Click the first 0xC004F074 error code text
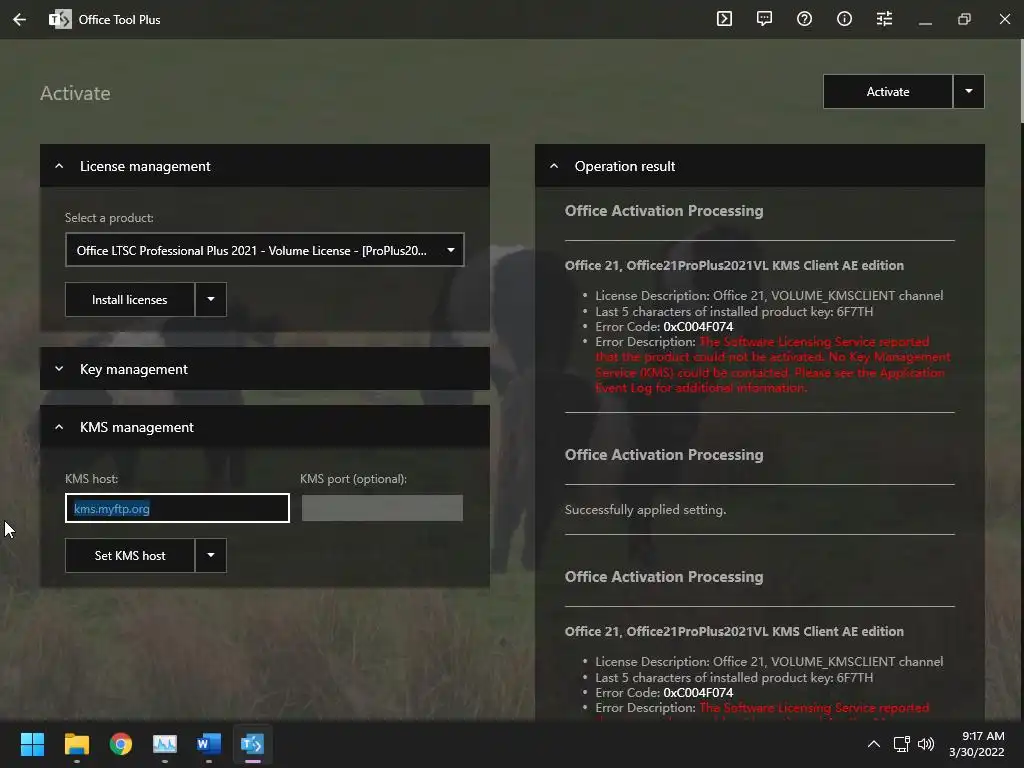Image resolution: width=1024 pixels, height=768 pixels. coord(697,327)
